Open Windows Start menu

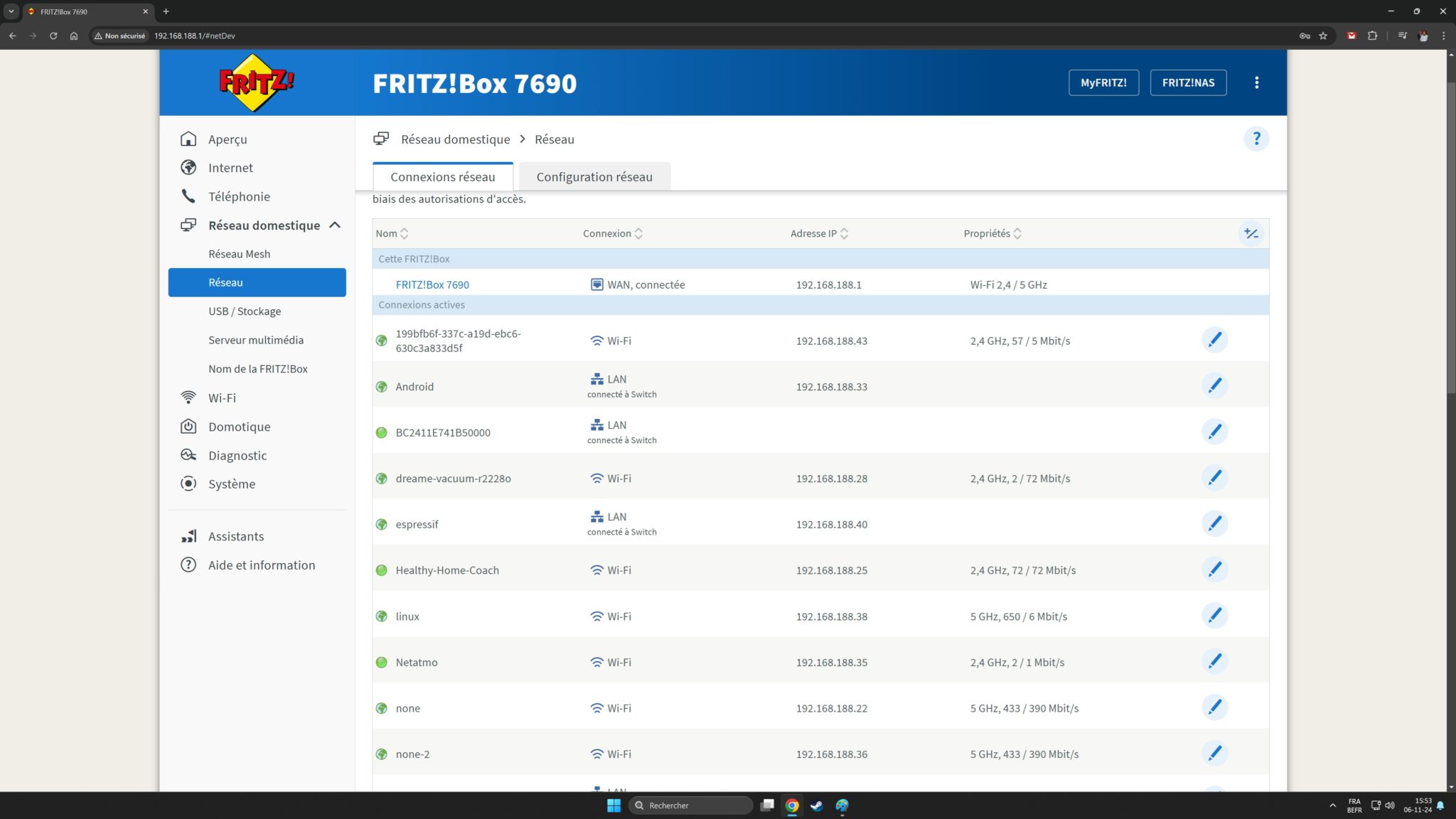point(614,805)
